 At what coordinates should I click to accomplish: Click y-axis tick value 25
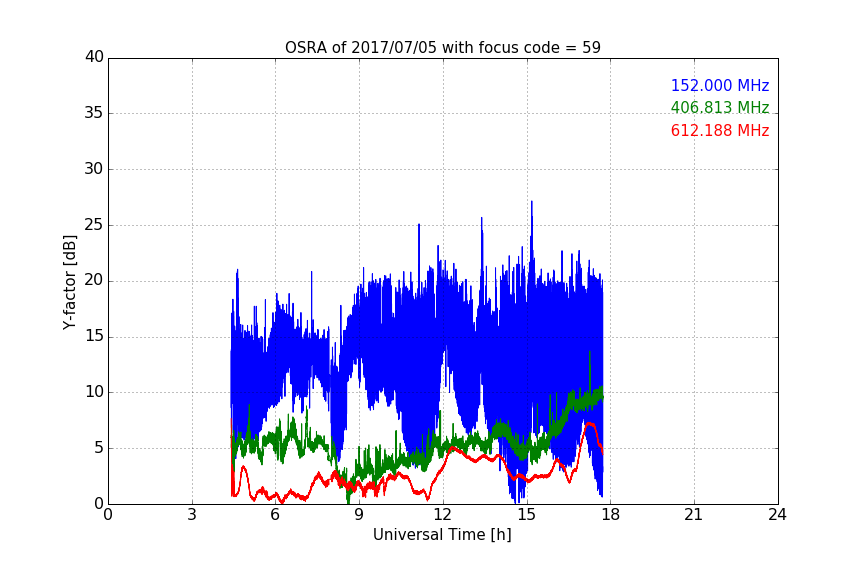coord(94,225)
